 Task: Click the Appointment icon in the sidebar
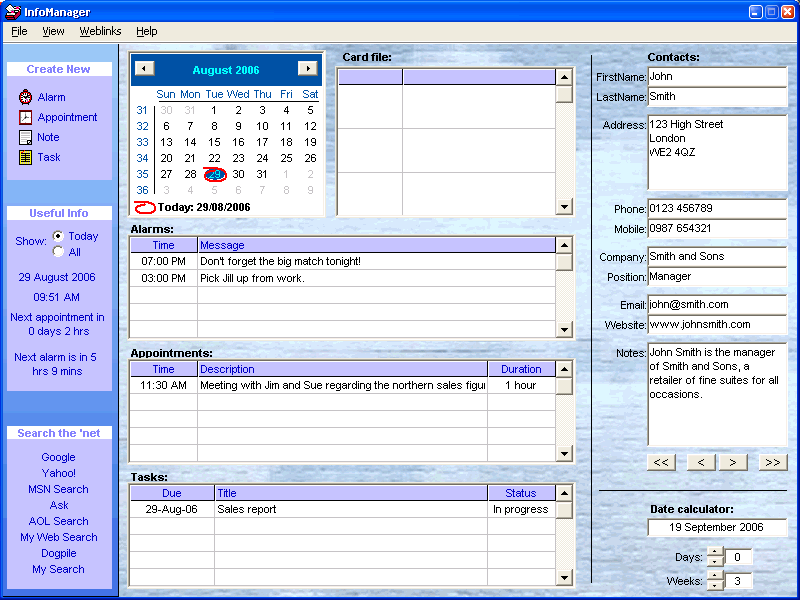click(x=26, y=117)
